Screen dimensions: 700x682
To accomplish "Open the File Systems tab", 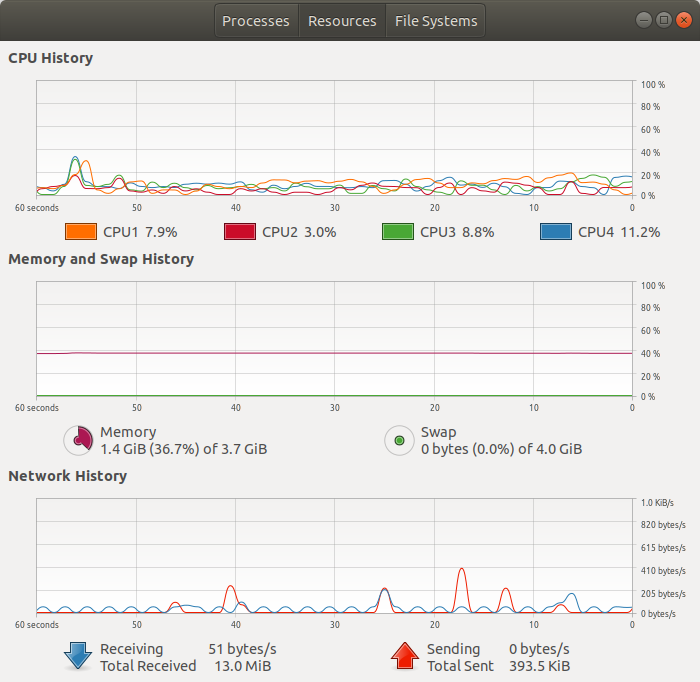I will point(436,21).
